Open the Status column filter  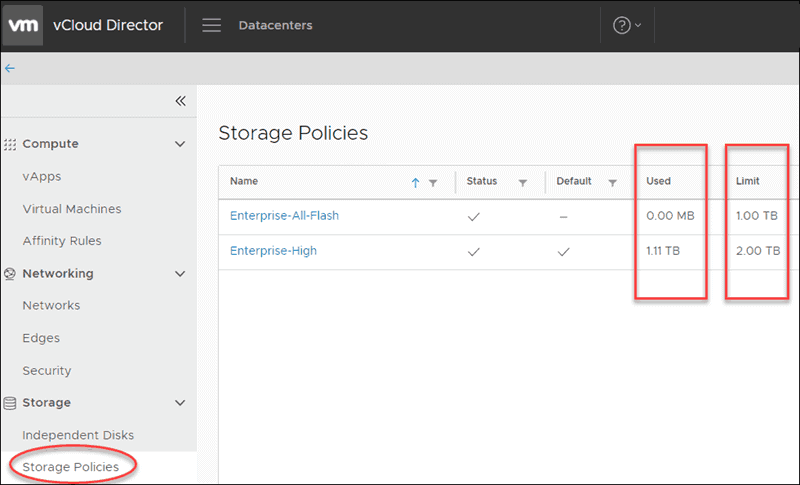pos(522,183)
